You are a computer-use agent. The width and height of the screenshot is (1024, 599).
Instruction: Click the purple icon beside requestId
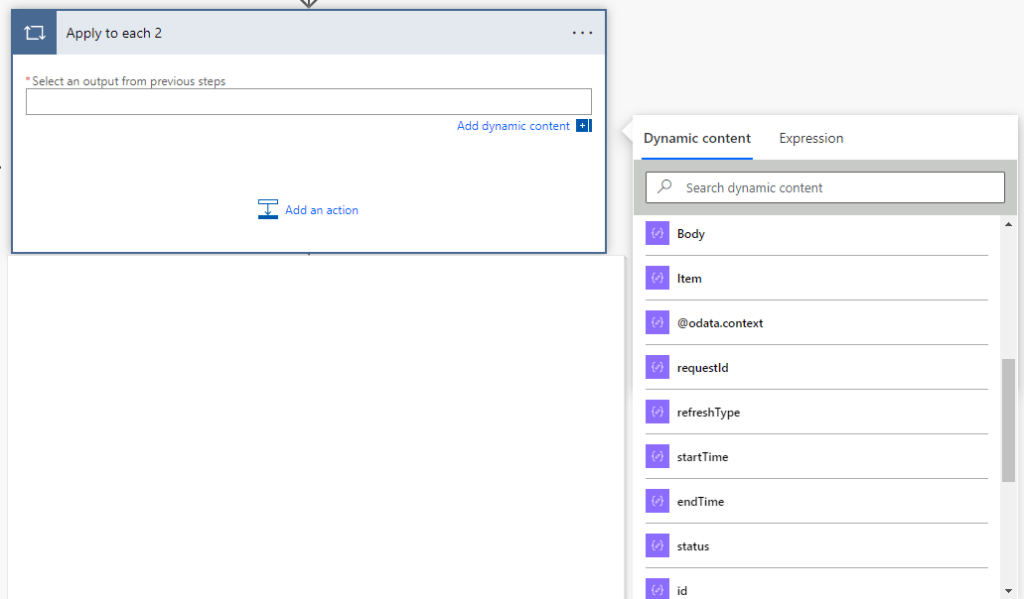click(x=657, y=368)
